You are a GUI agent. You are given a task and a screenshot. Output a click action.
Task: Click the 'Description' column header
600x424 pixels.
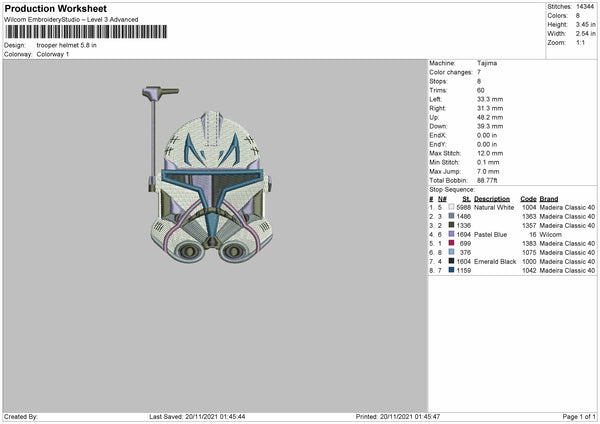click(x=492, y=199)
